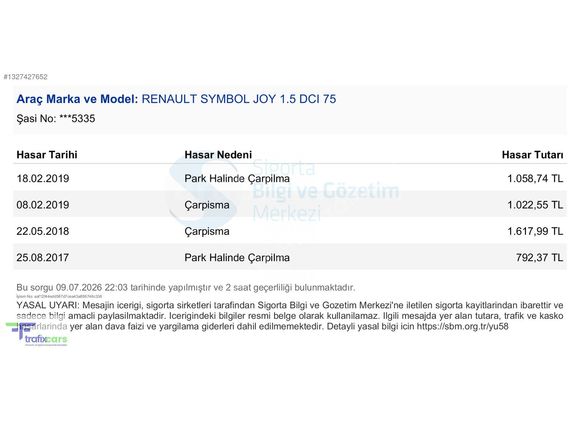This screenshot has height=435, width=580.
Task: Select the date 25.08.2017
Action: pos(43,257)
